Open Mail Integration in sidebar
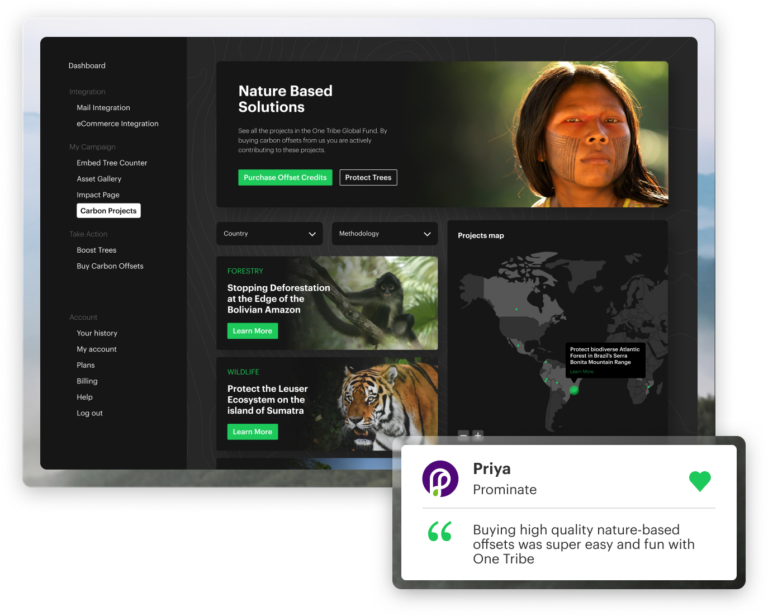The height and width of the screenshot is (616, 768). click(x=103, y=108)
